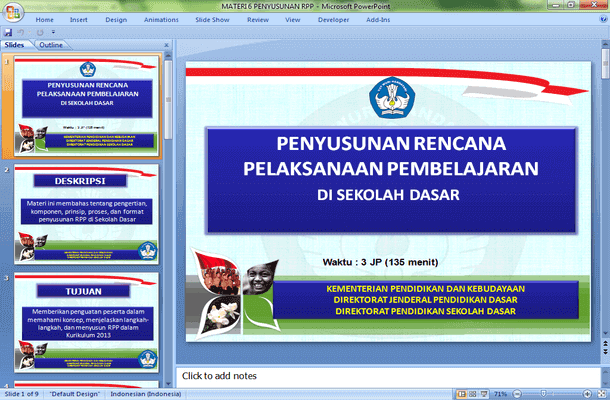Open the View ribbon tab
The height and width of the screenshot is (400, 610).
coord(293,20)
